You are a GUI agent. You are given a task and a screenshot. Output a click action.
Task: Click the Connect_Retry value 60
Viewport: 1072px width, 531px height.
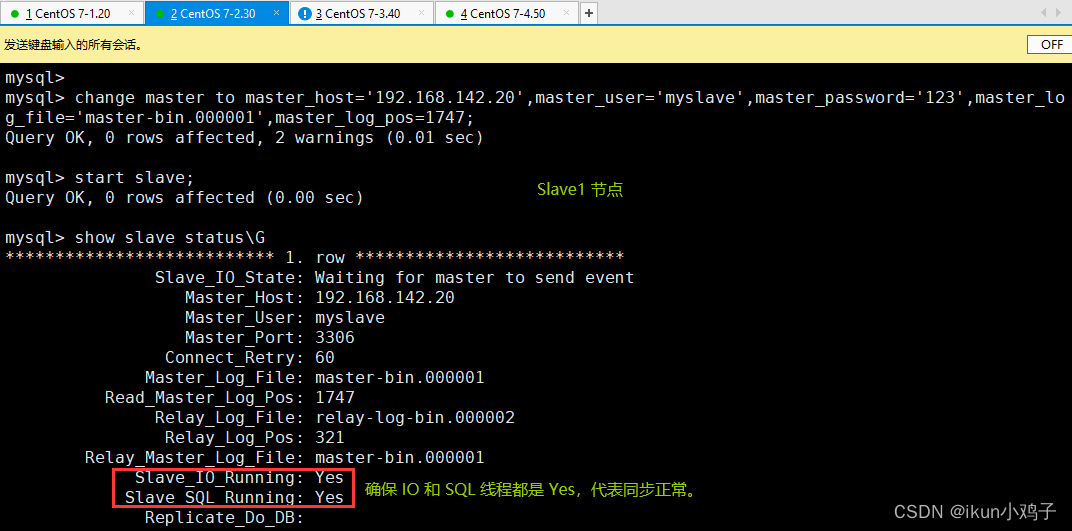click(x=325, y=357)
